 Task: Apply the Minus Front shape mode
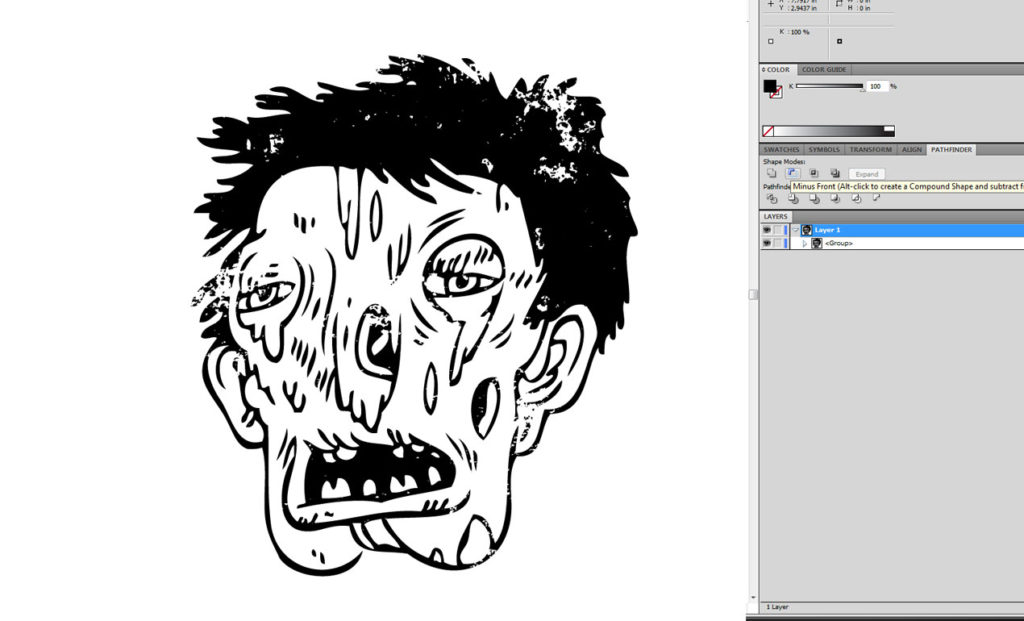coord(792,173)
